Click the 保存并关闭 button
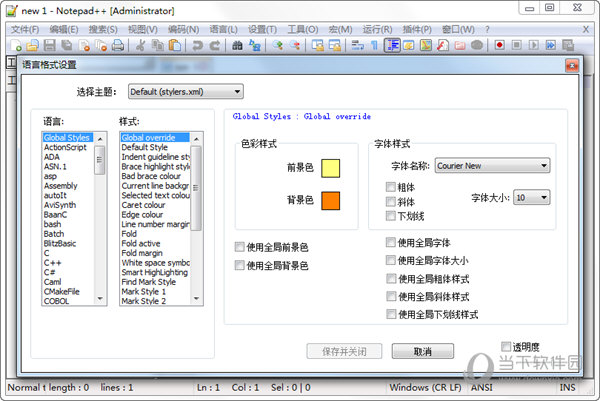Screen dimensions: 600x401 (x=344, y=351)
